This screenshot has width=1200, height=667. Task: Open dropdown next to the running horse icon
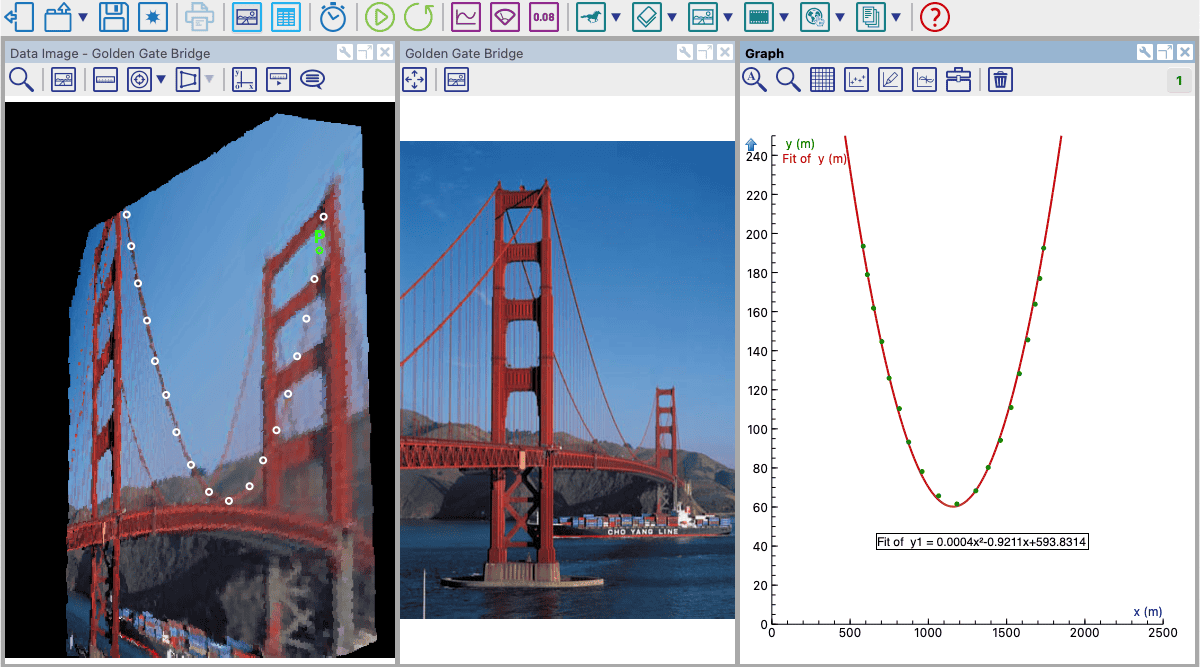615,18
